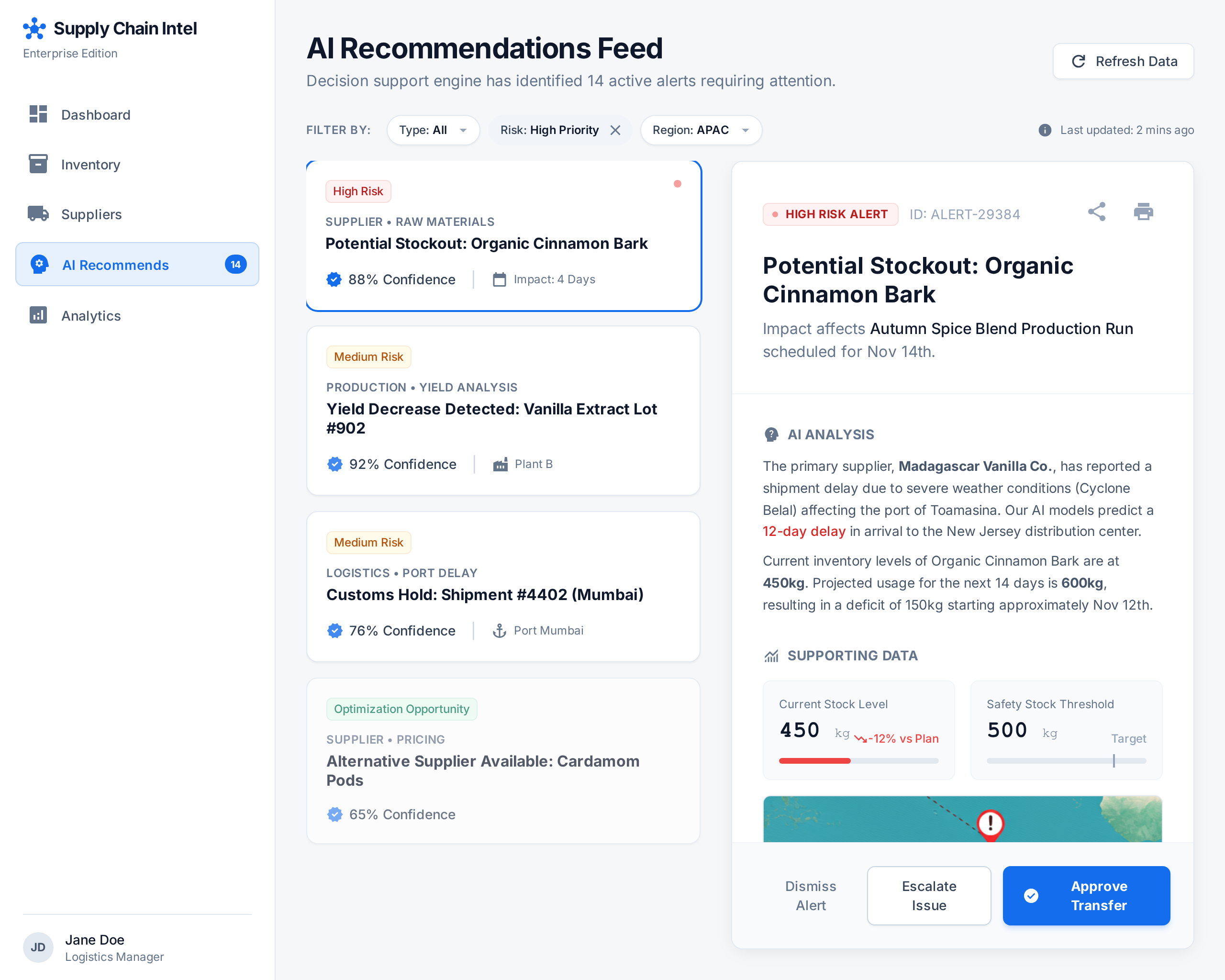1225x980 pixels.
Task: Click the Inventory archive box icon
Action: point(38,164)
